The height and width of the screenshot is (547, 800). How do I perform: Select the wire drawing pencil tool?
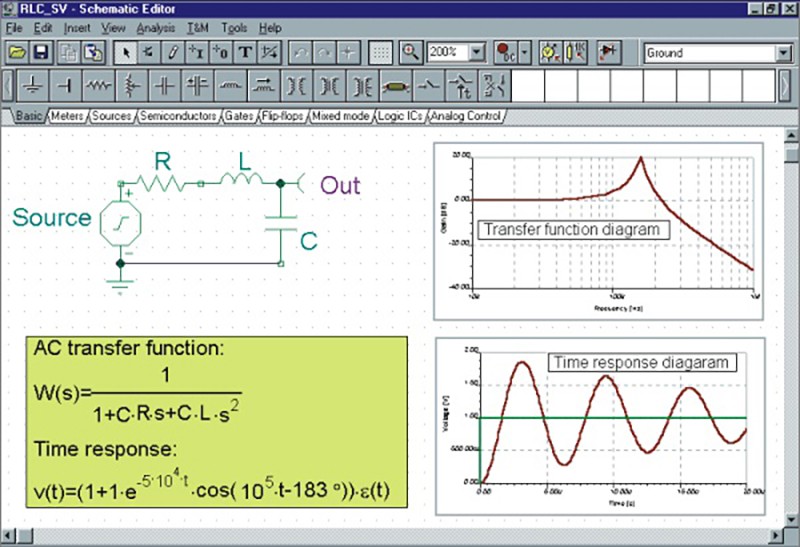173,52
